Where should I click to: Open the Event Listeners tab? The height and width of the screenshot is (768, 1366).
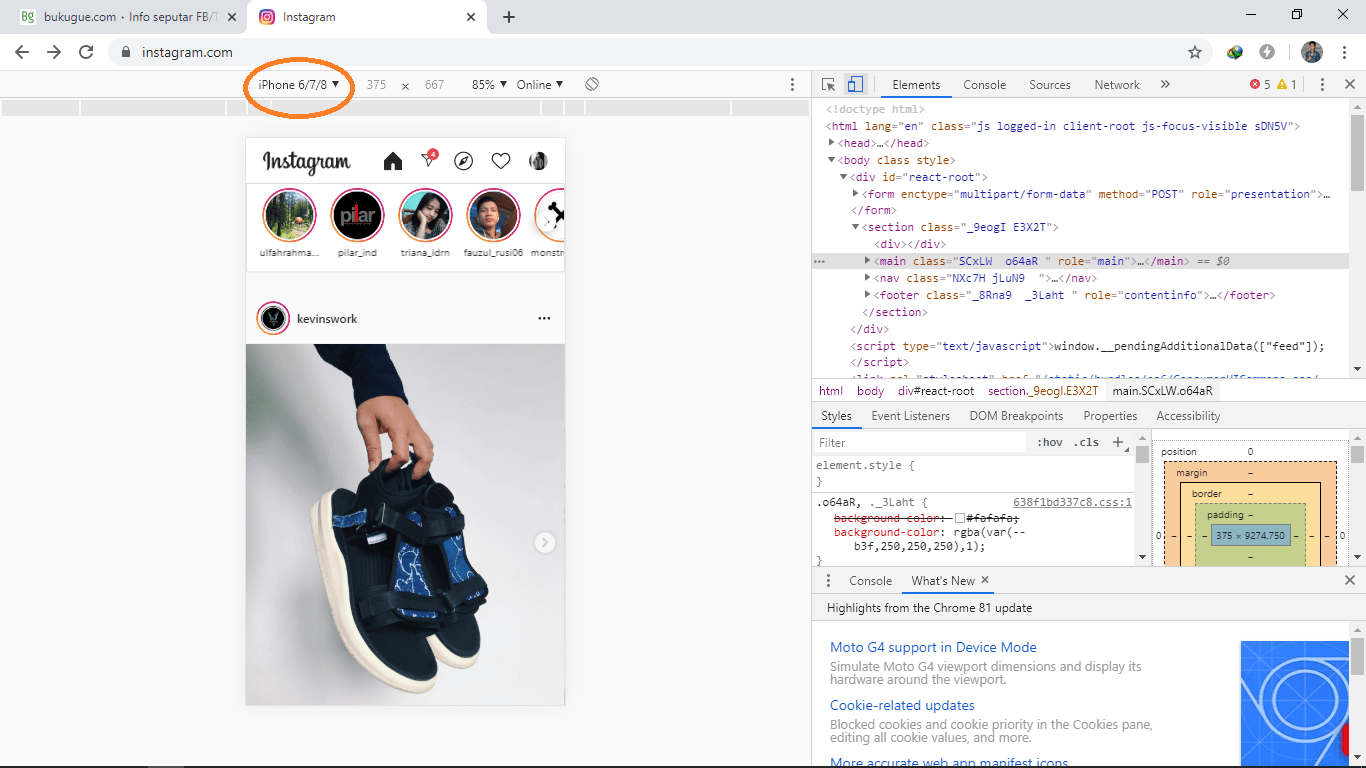click(x=910, y=416)
